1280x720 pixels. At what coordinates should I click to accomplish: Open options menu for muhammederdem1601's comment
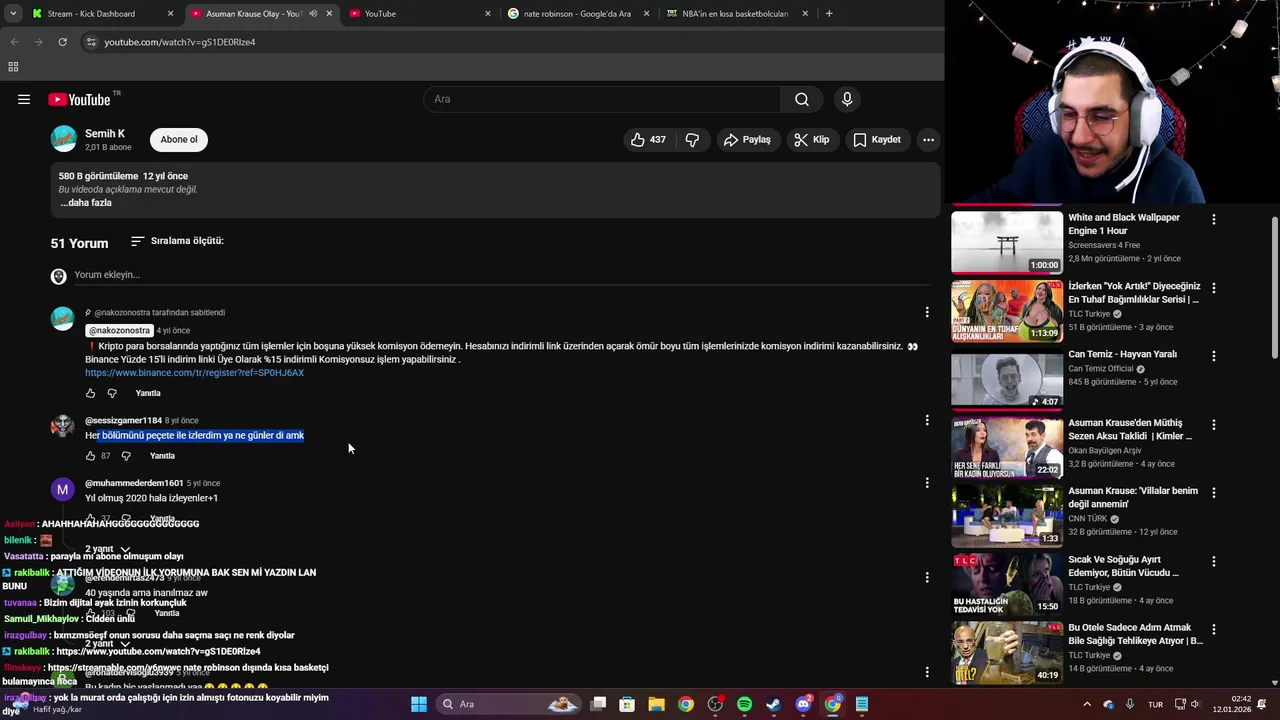click(x=927, y=482)
